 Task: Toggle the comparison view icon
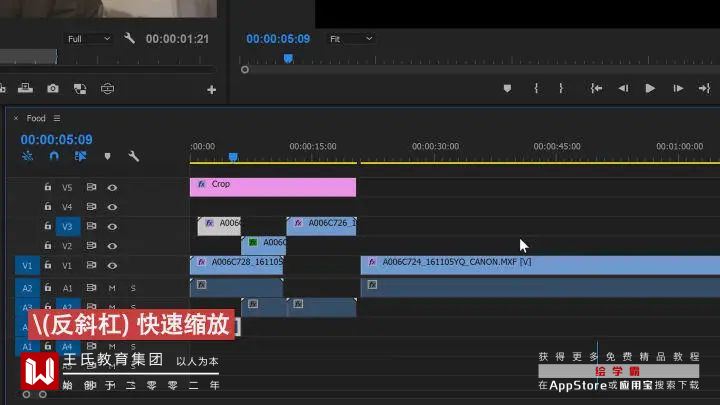click(80, 89)
